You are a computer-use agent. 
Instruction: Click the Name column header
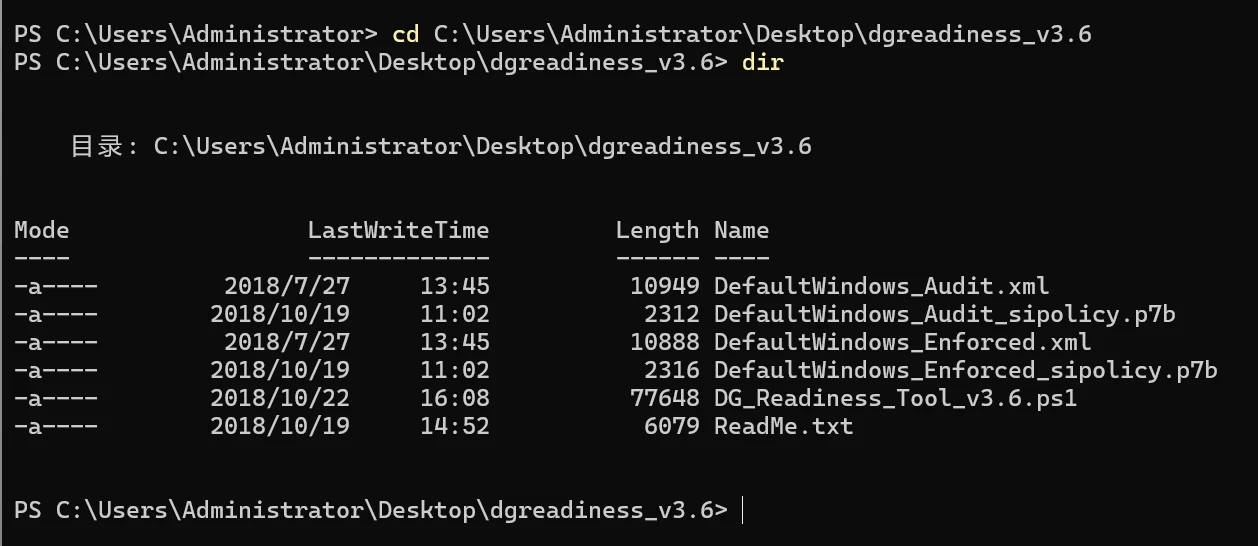[741, 230]
